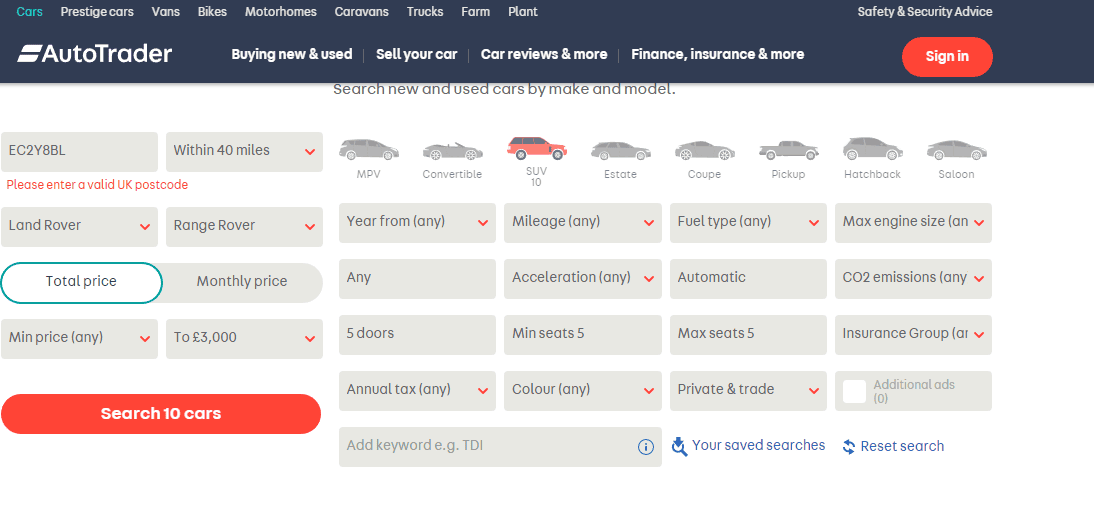This screenshot has height=508, width=1094.
Task: Open Finance, insurance & more menu
Action: (x=718, y=54)
